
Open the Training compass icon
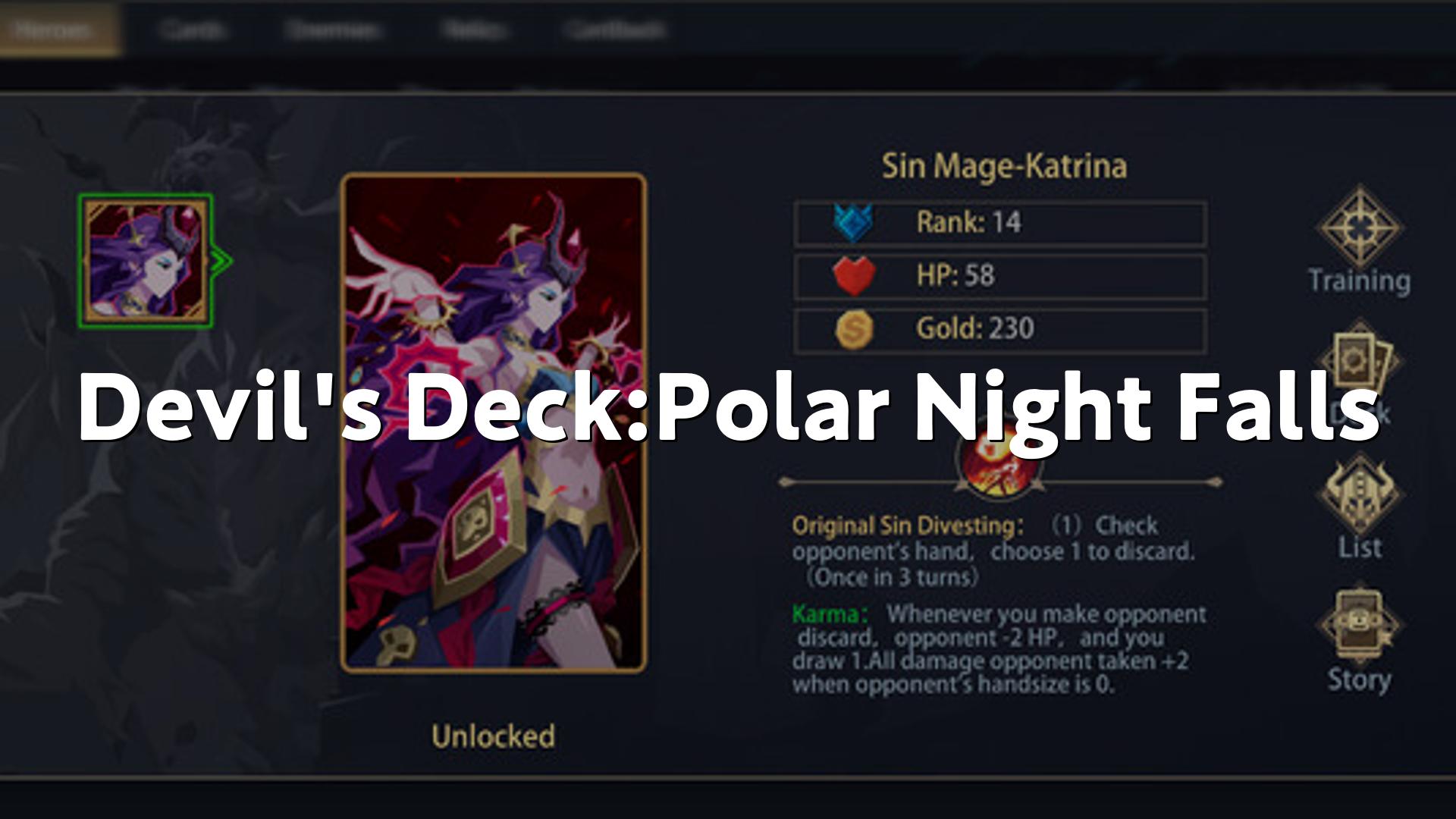[x=1360, y=226]
